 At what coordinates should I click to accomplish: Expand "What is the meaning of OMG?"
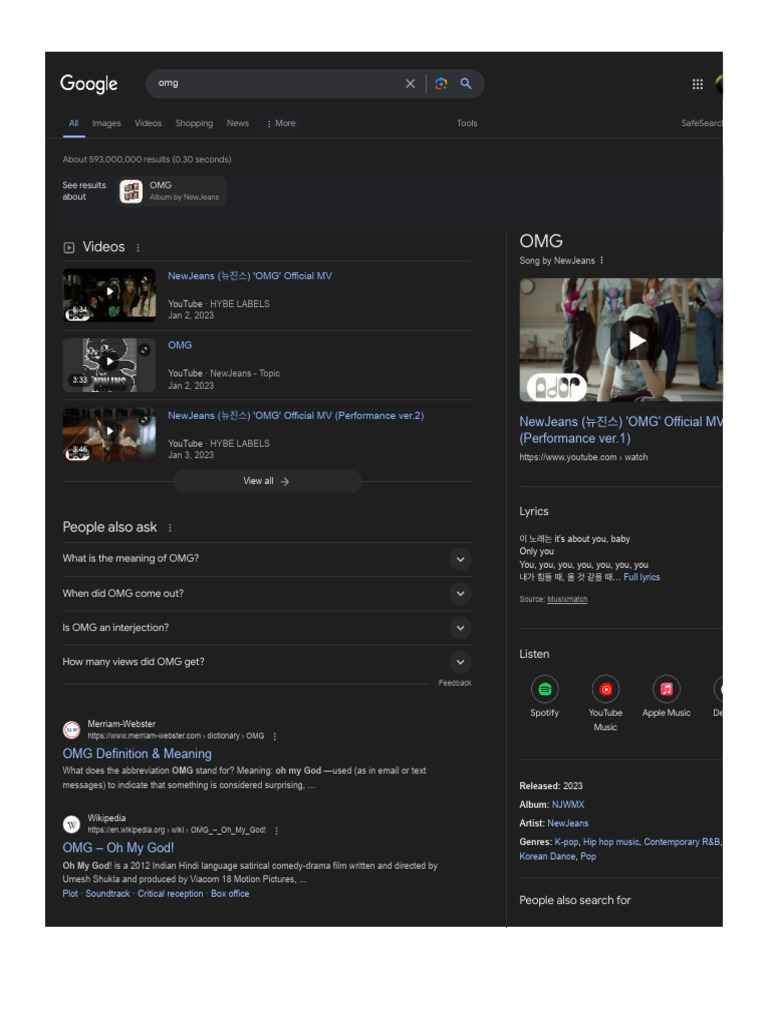267,559
